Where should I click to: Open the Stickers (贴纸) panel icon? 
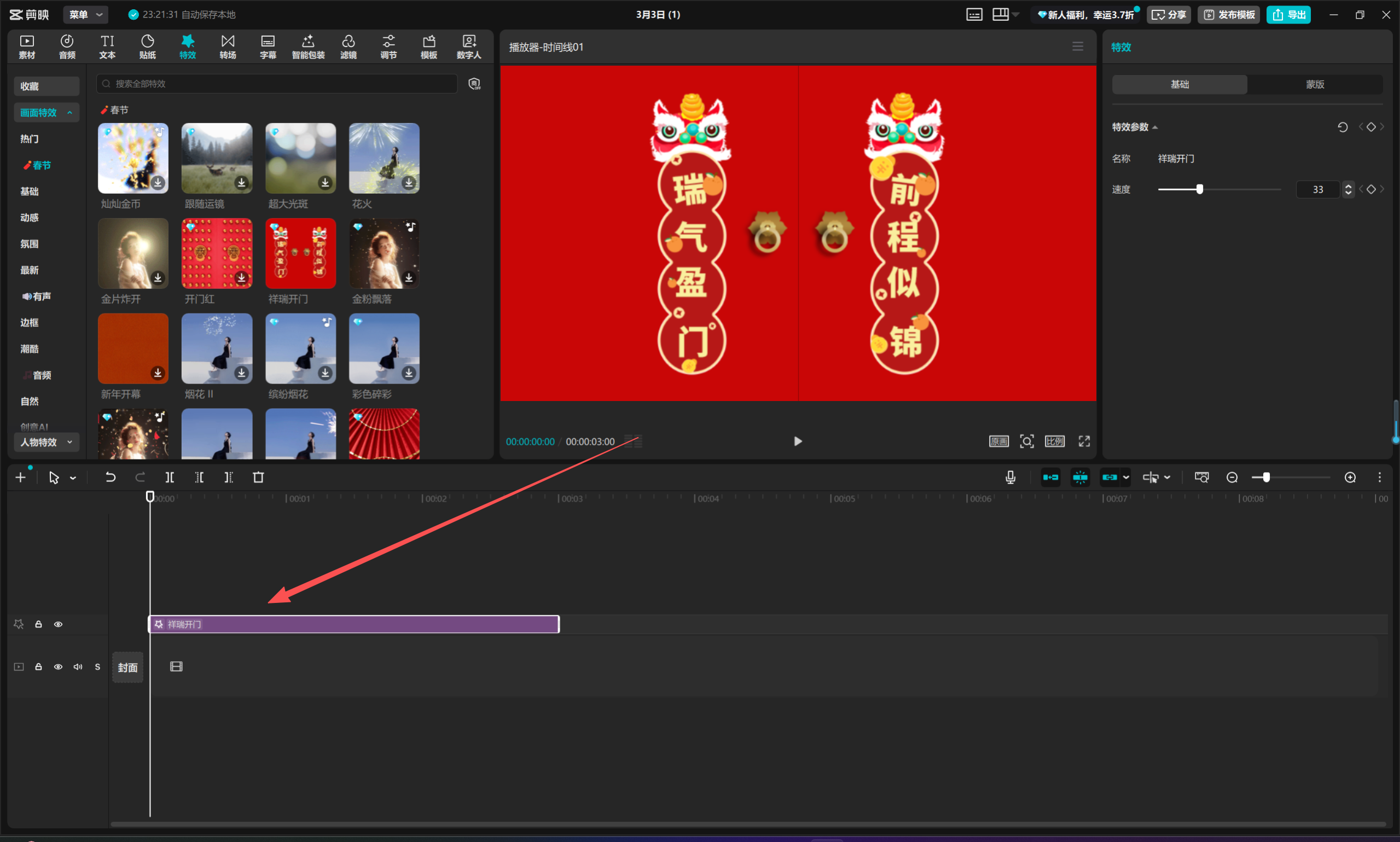147,46
